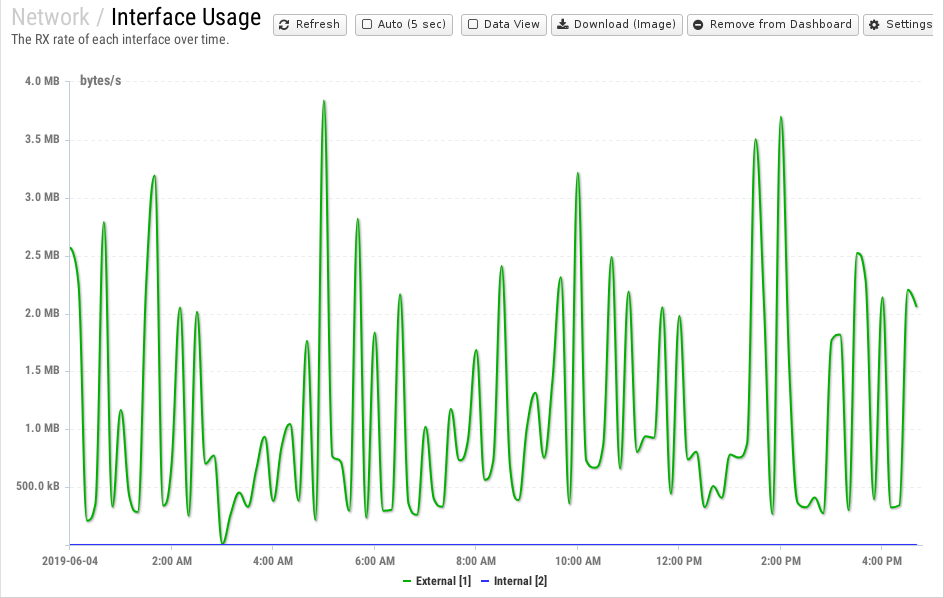Click the 4:00 PM axis label
The height and width of the screenshot is (598, 944).
pos(881,561)
